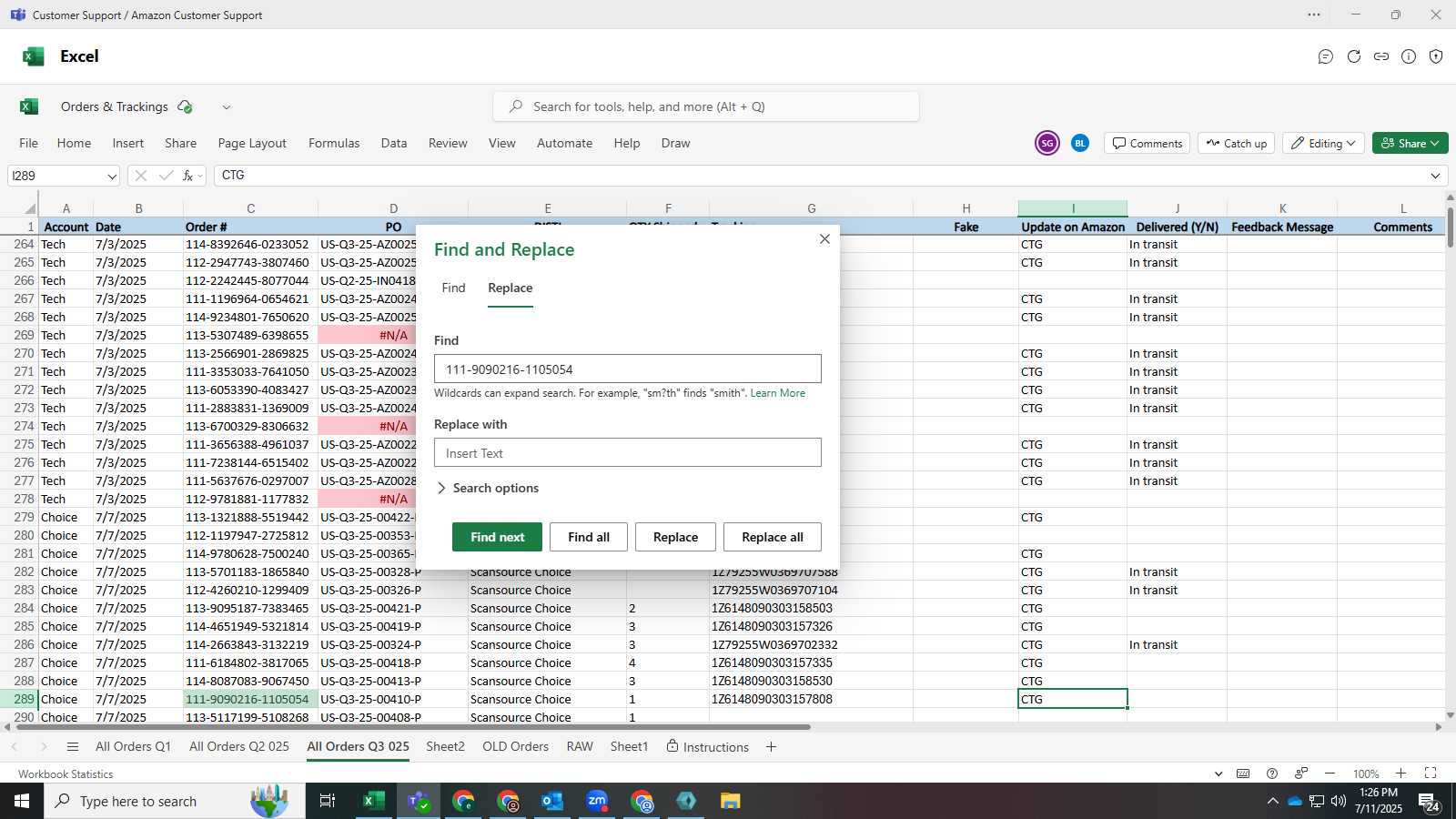The height and width of the screenshot is (819, 1456).
Task: Open Windows Start menu
Action: 22,801
